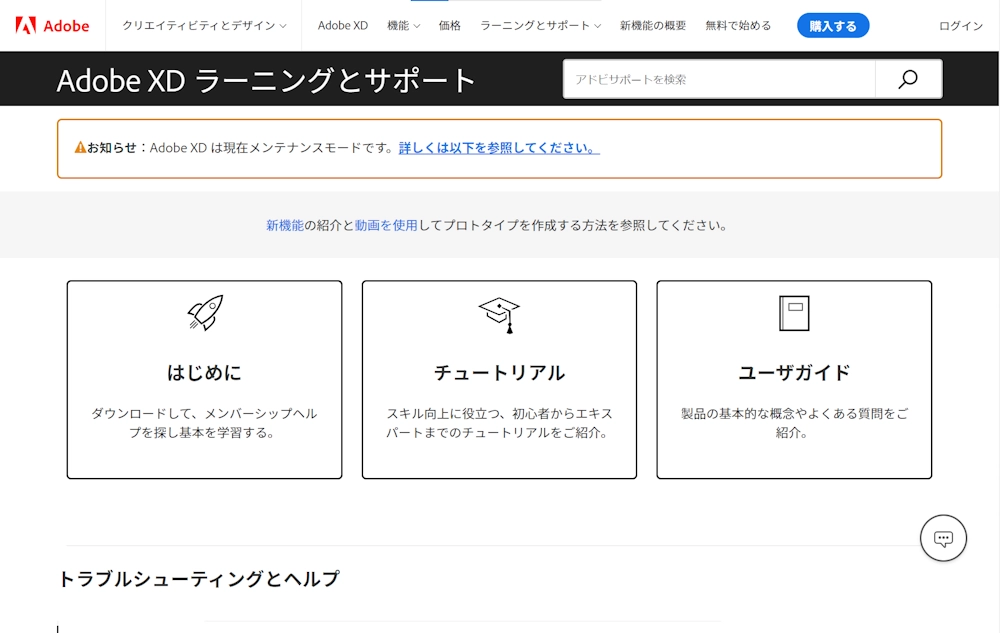
Task: Open the chat support bubble icon
Action: tap(943, 538)
